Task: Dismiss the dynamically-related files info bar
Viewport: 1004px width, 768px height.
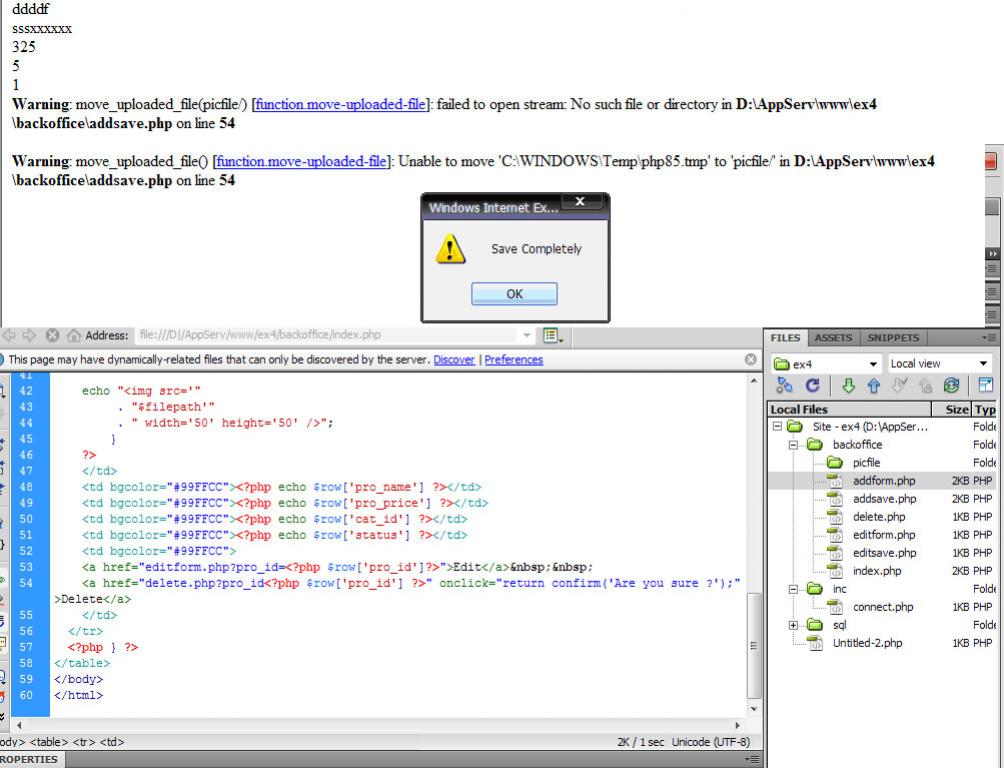Action: point(751,359)
